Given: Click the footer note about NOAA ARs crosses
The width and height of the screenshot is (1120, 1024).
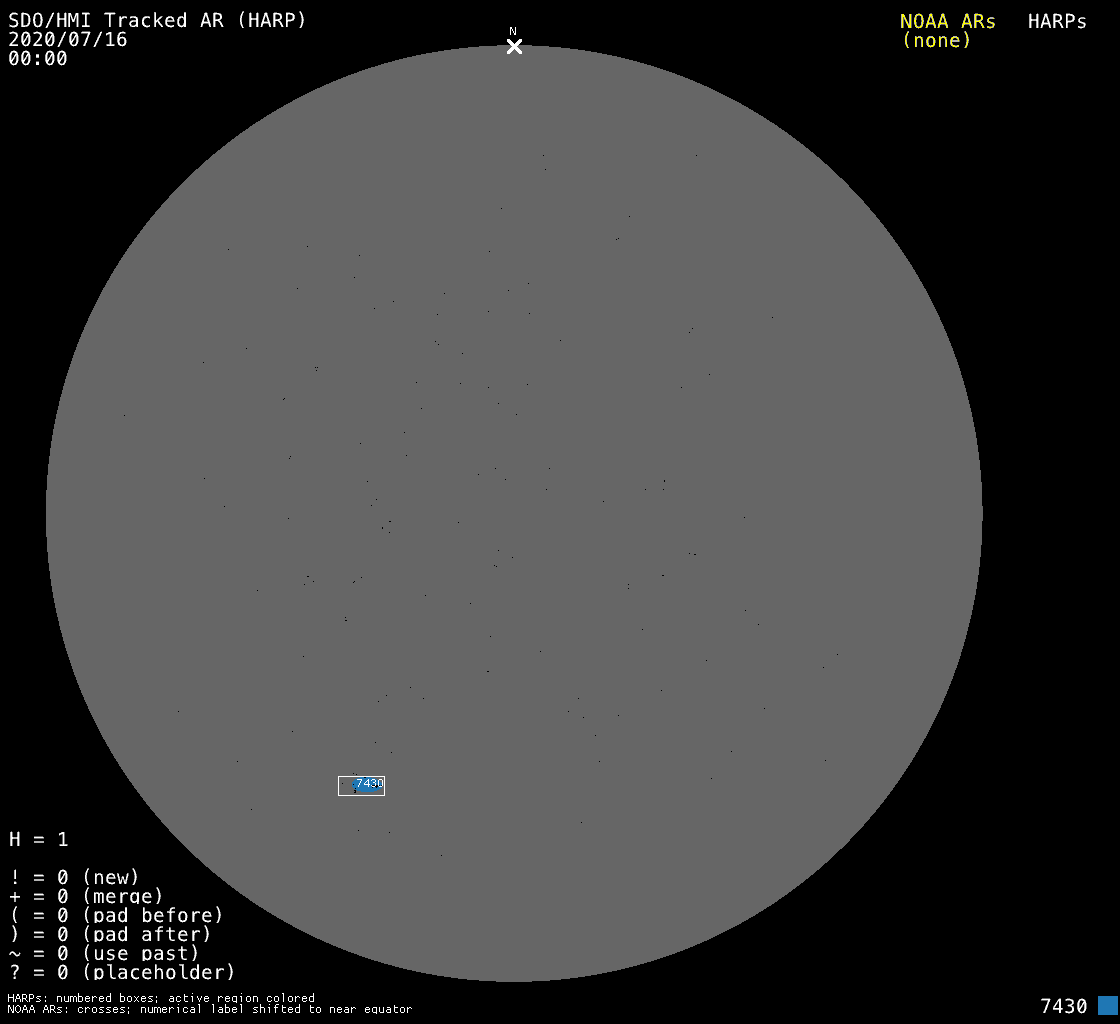Looking at the screenshot, I should pyautogui.click(x=209, y=1009).
